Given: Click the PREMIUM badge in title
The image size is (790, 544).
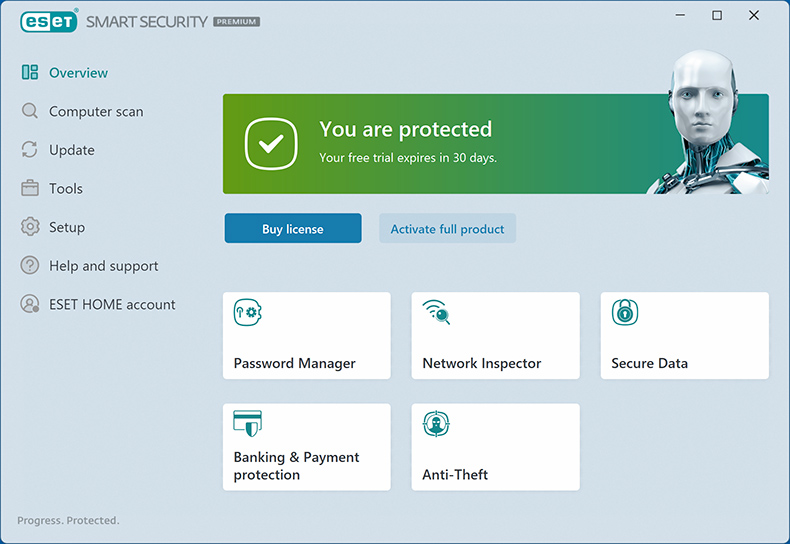Looking at the screenshot, I should pos(236,22).
